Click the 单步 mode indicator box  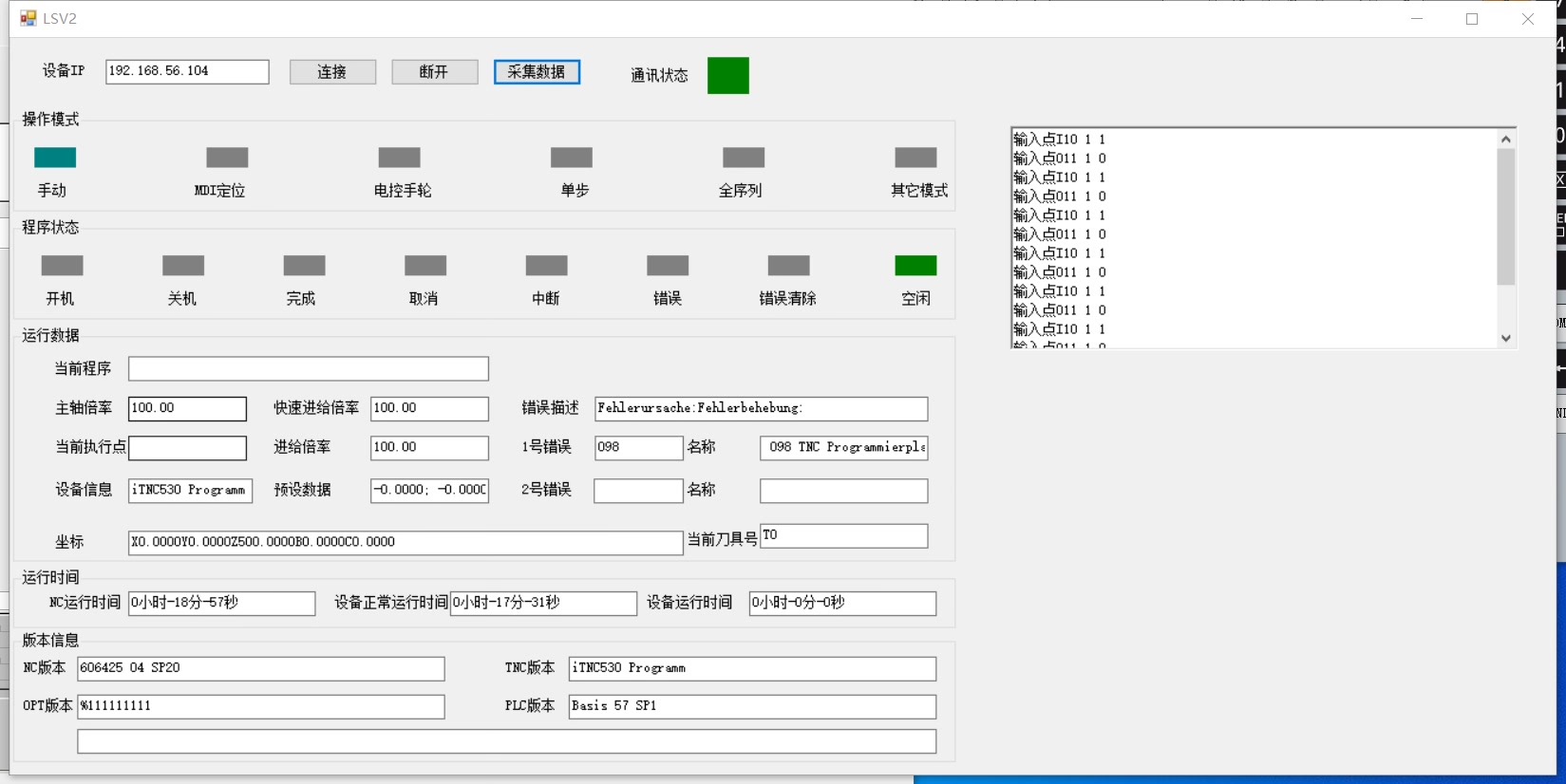coord(572,158)
